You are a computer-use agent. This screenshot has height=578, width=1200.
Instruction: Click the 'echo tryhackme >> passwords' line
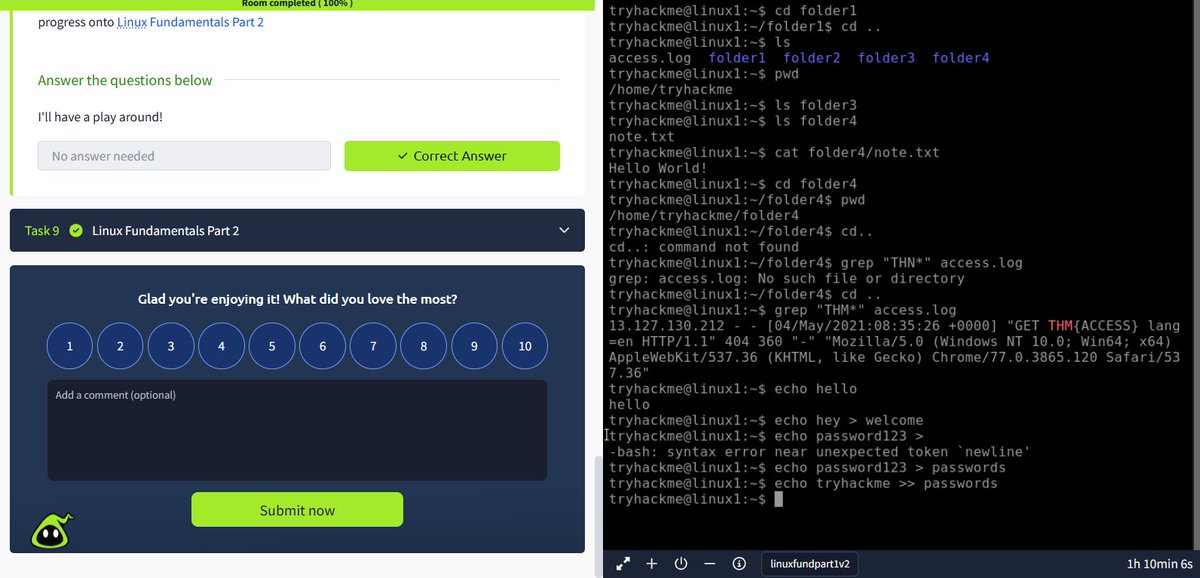point(803,484)
